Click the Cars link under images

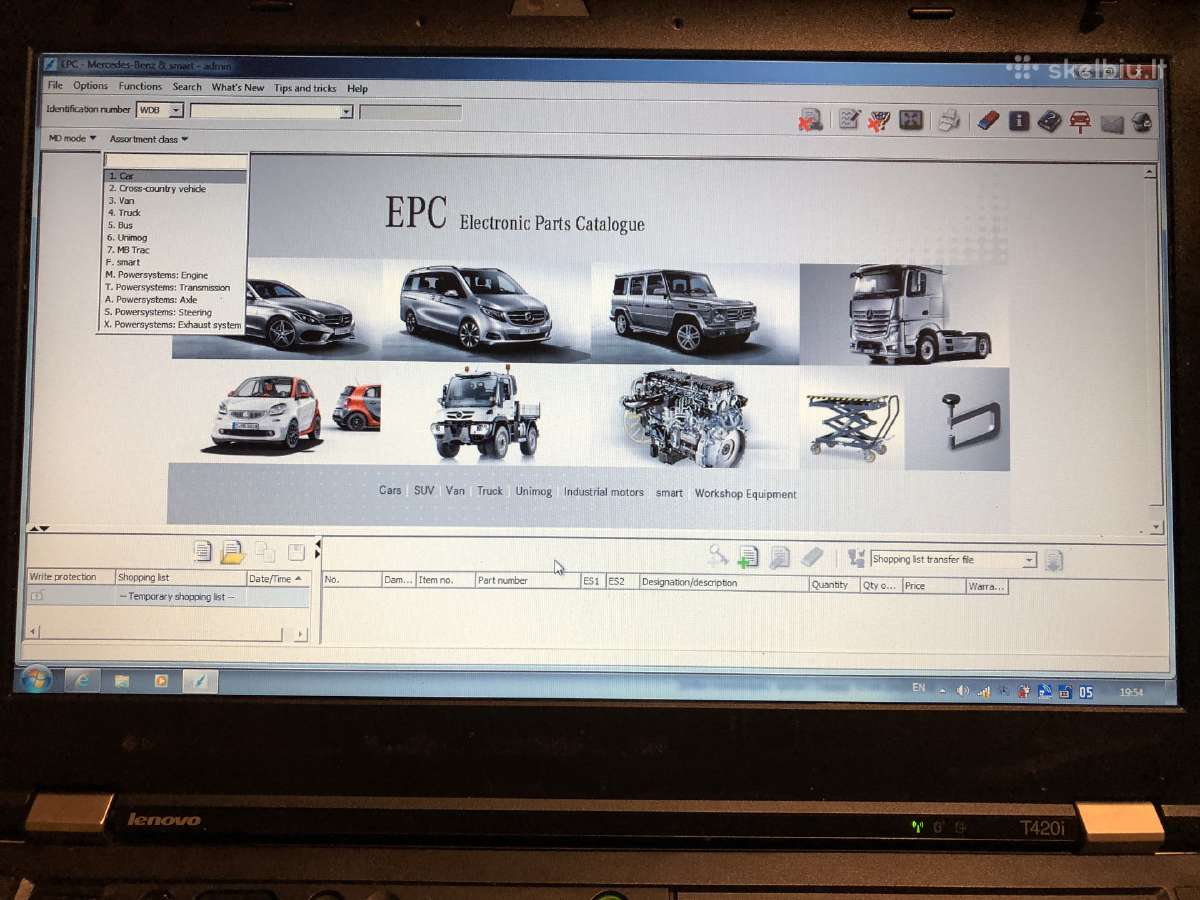point(390,490)
